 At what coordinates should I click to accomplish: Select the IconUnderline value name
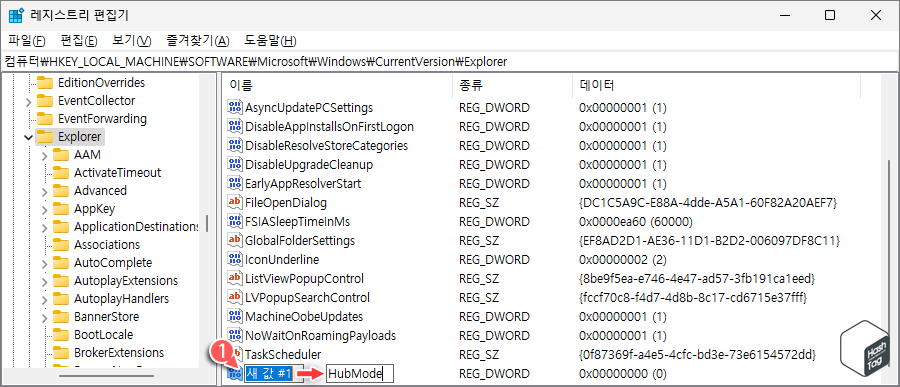[x=282, y=259]
